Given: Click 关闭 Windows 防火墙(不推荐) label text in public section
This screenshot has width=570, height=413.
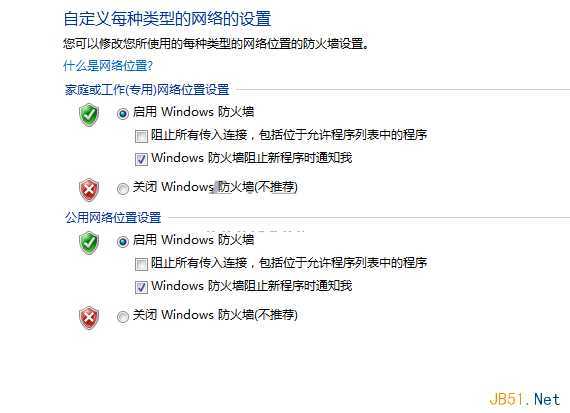Looking at the screenshot, I should click(x=215, y=314).
